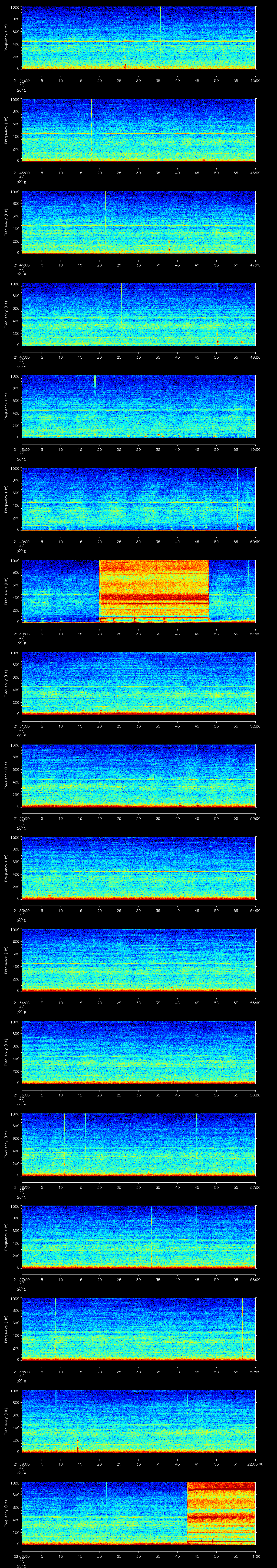
Task: Open the 21:54:00 spectrogram panel
Action: pos(138,960)
